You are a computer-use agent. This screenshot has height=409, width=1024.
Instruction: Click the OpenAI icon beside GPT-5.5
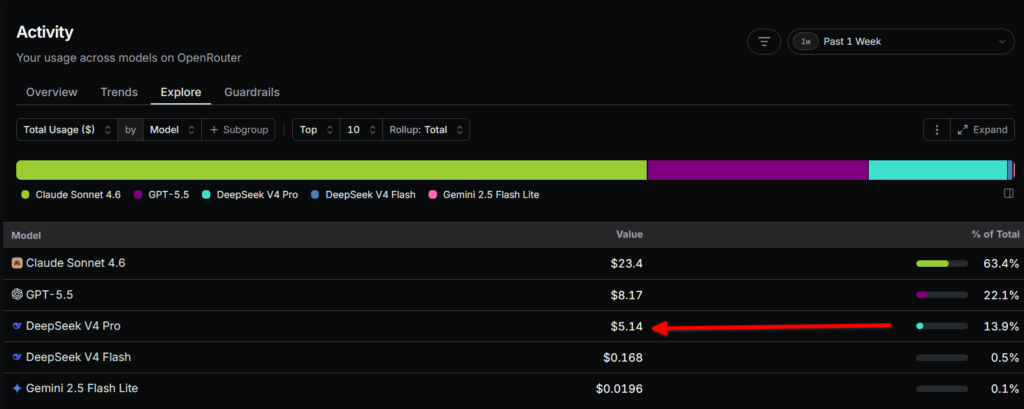click(x=17, y=295)
